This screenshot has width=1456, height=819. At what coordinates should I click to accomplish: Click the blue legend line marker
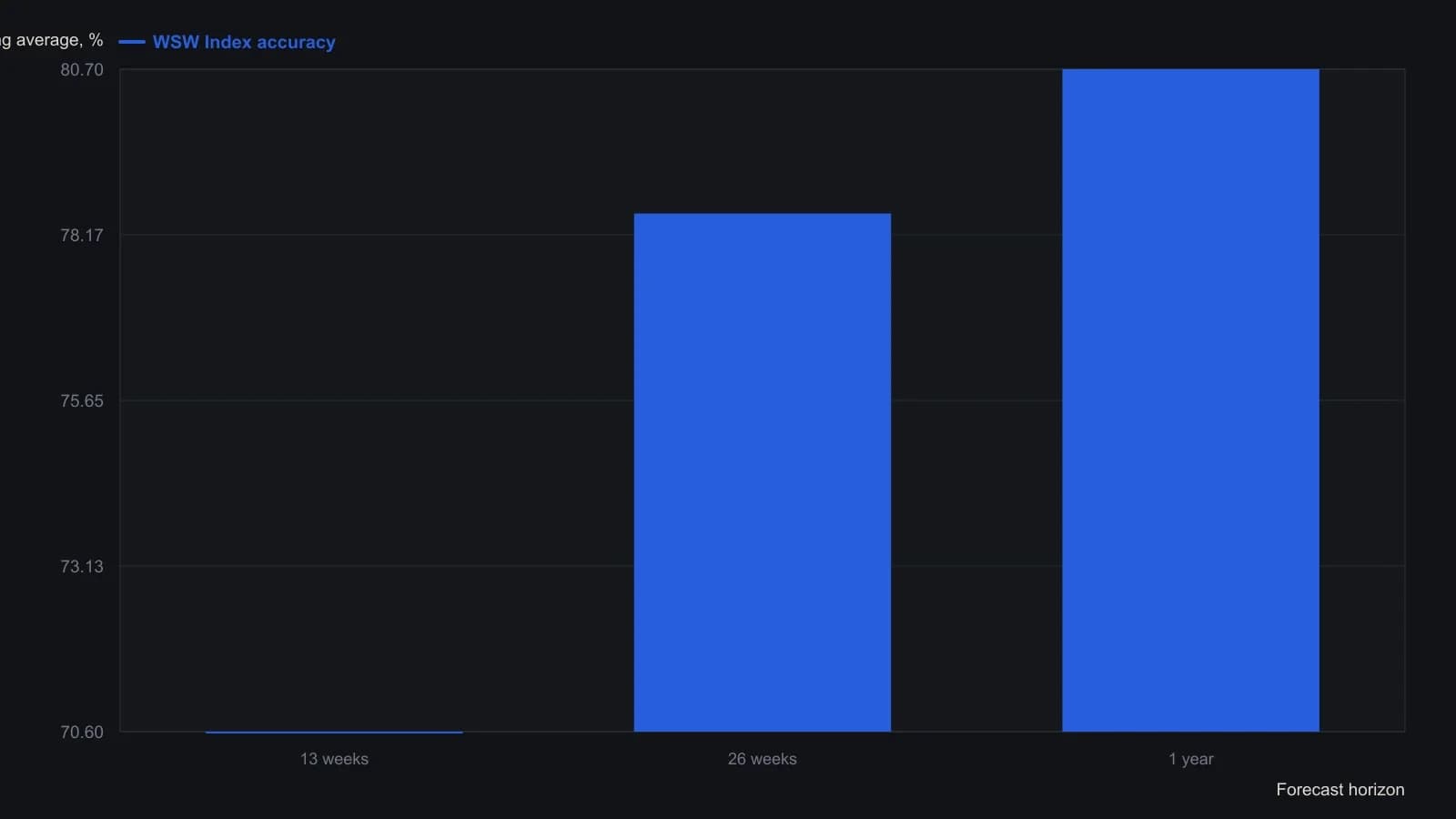[132, 42]
